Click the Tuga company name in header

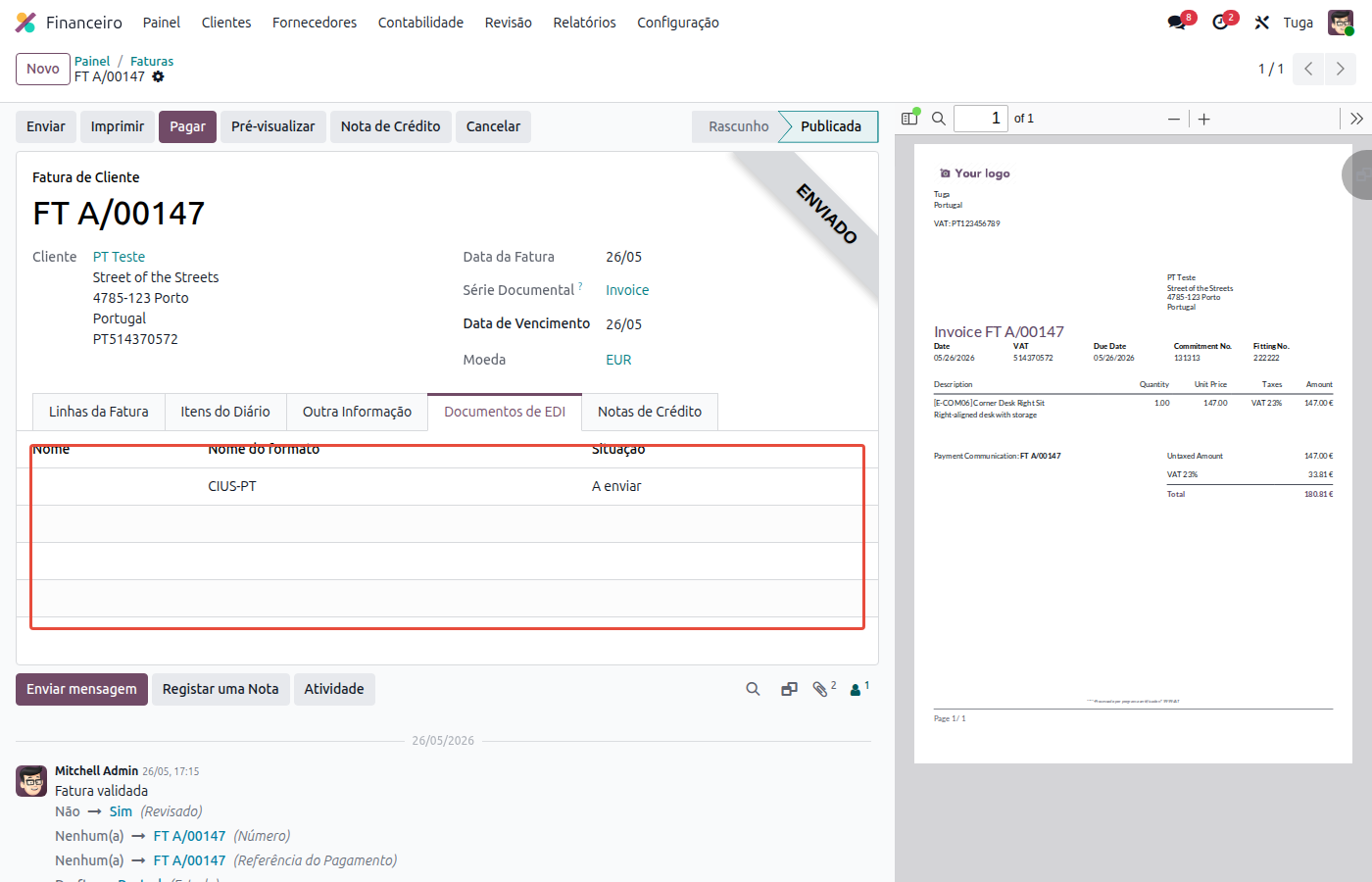(1298, 23)
